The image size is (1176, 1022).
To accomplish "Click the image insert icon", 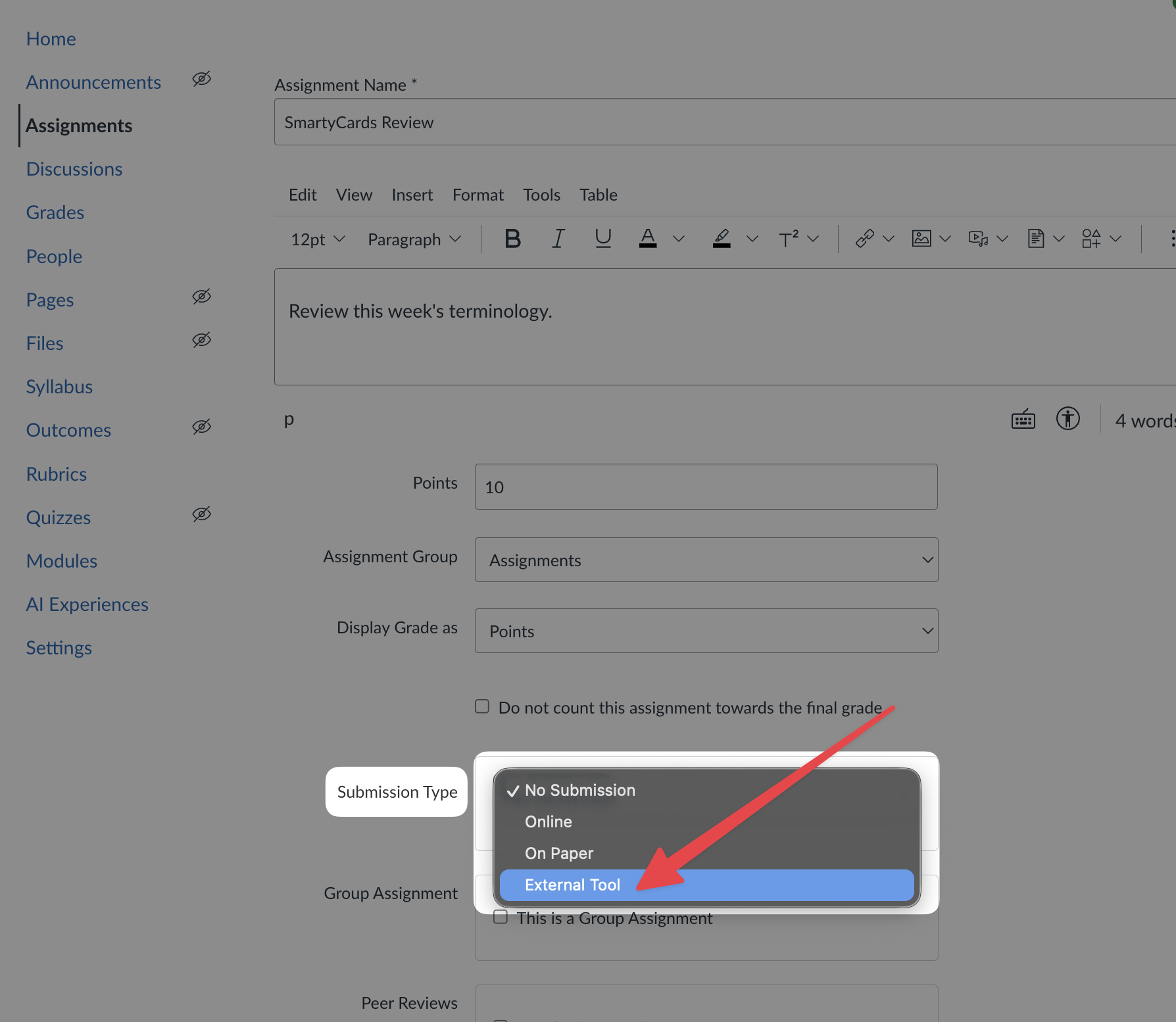I will (x=921, y=239).
